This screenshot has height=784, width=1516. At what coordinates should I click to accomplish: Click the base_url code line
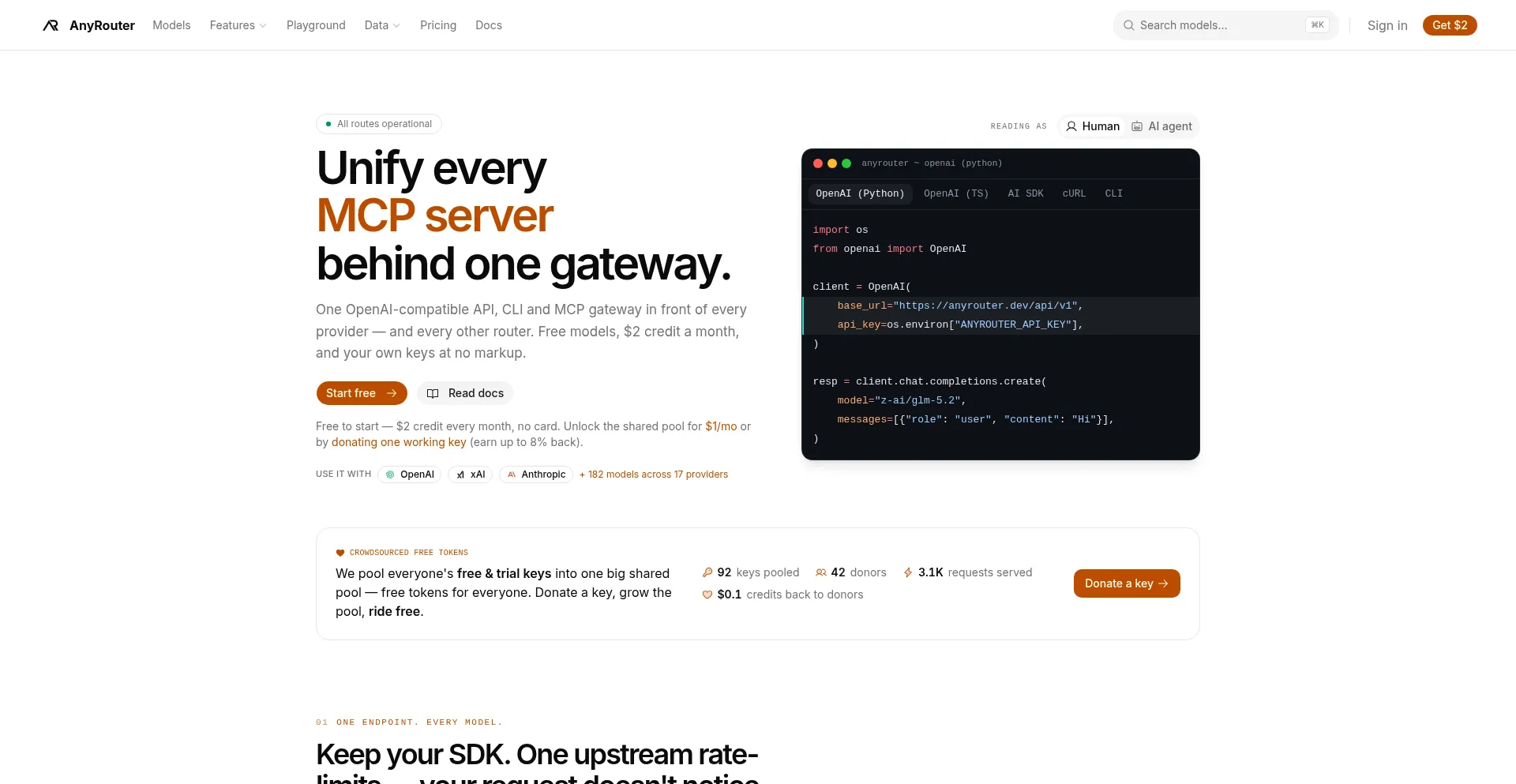coord(1000,306)
